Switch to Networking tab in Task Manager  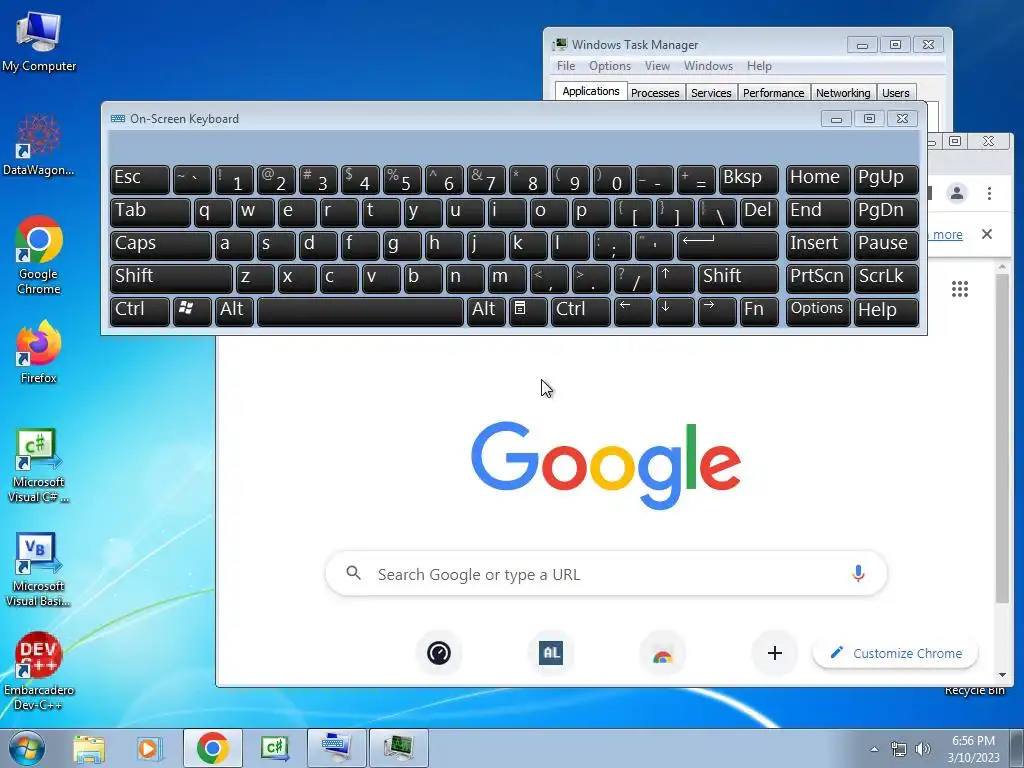(x=842, y=93)
